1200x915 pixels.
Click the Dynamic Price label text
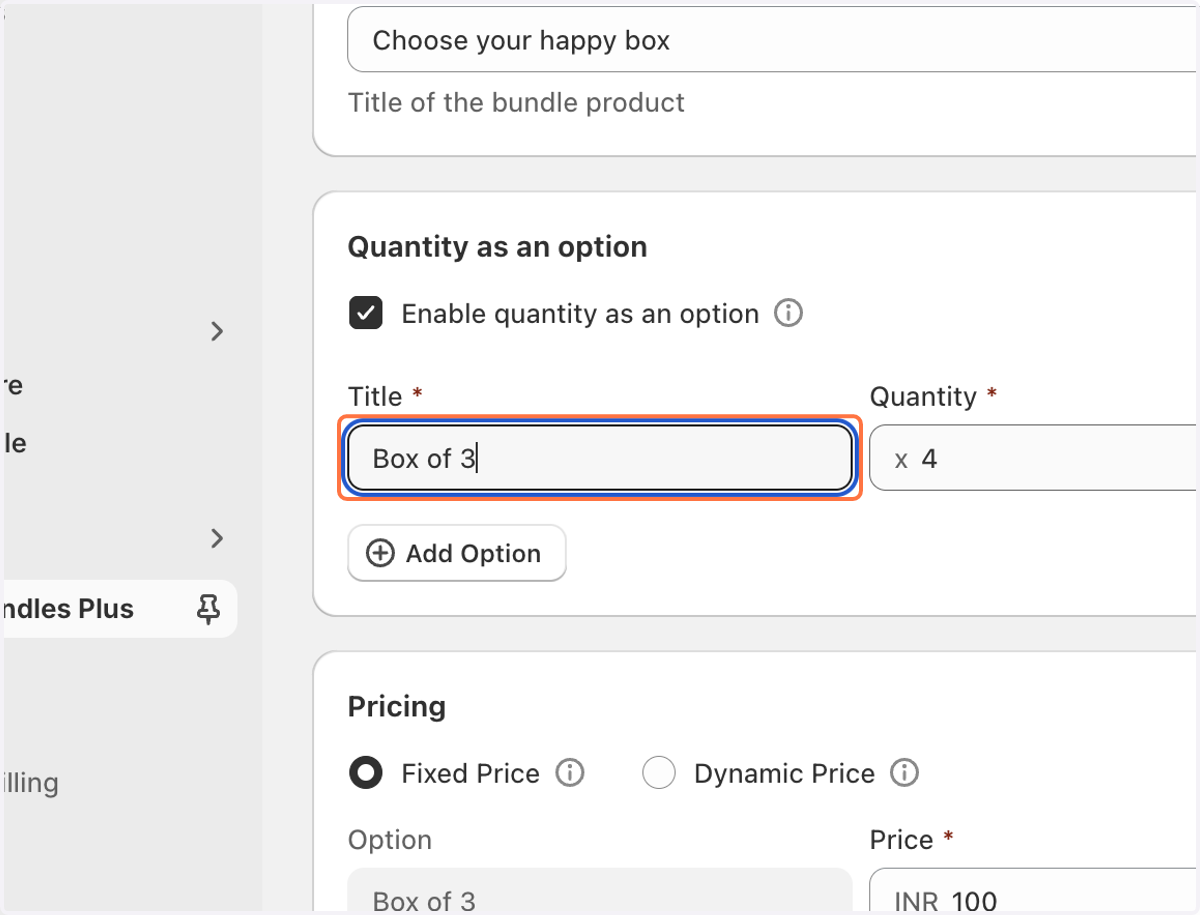tap(784, 774)
